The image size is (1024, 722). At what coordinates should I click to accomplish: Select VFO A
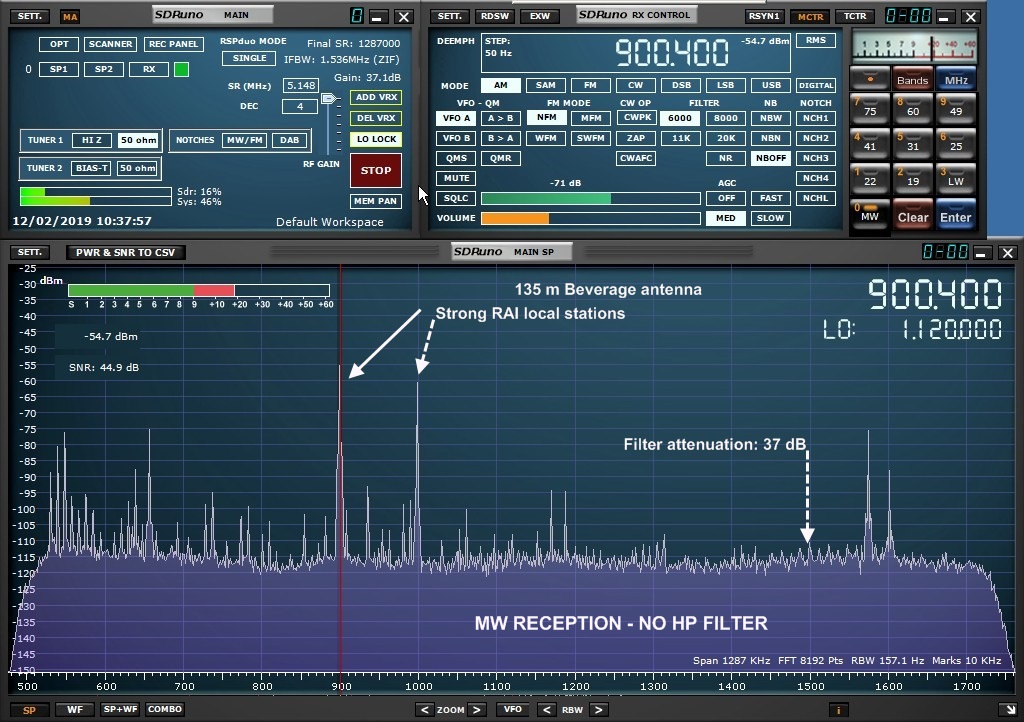pyautogui.click(x=456, y=118)
